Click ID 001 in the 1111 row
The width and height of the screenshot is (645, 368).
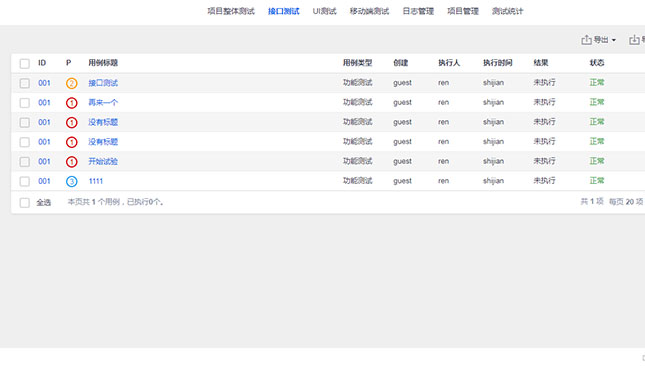[44, 181]
